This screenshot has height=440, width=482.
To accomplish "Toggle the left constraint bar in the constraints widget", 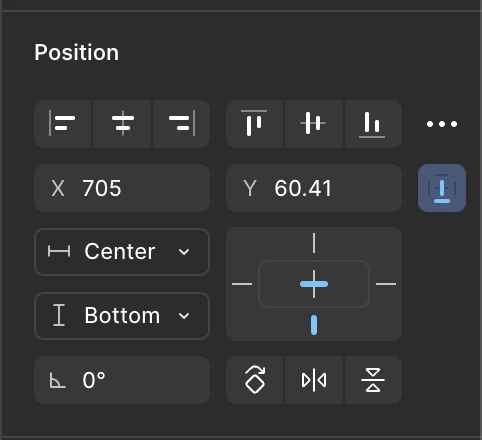I will [x=242, y=284].
